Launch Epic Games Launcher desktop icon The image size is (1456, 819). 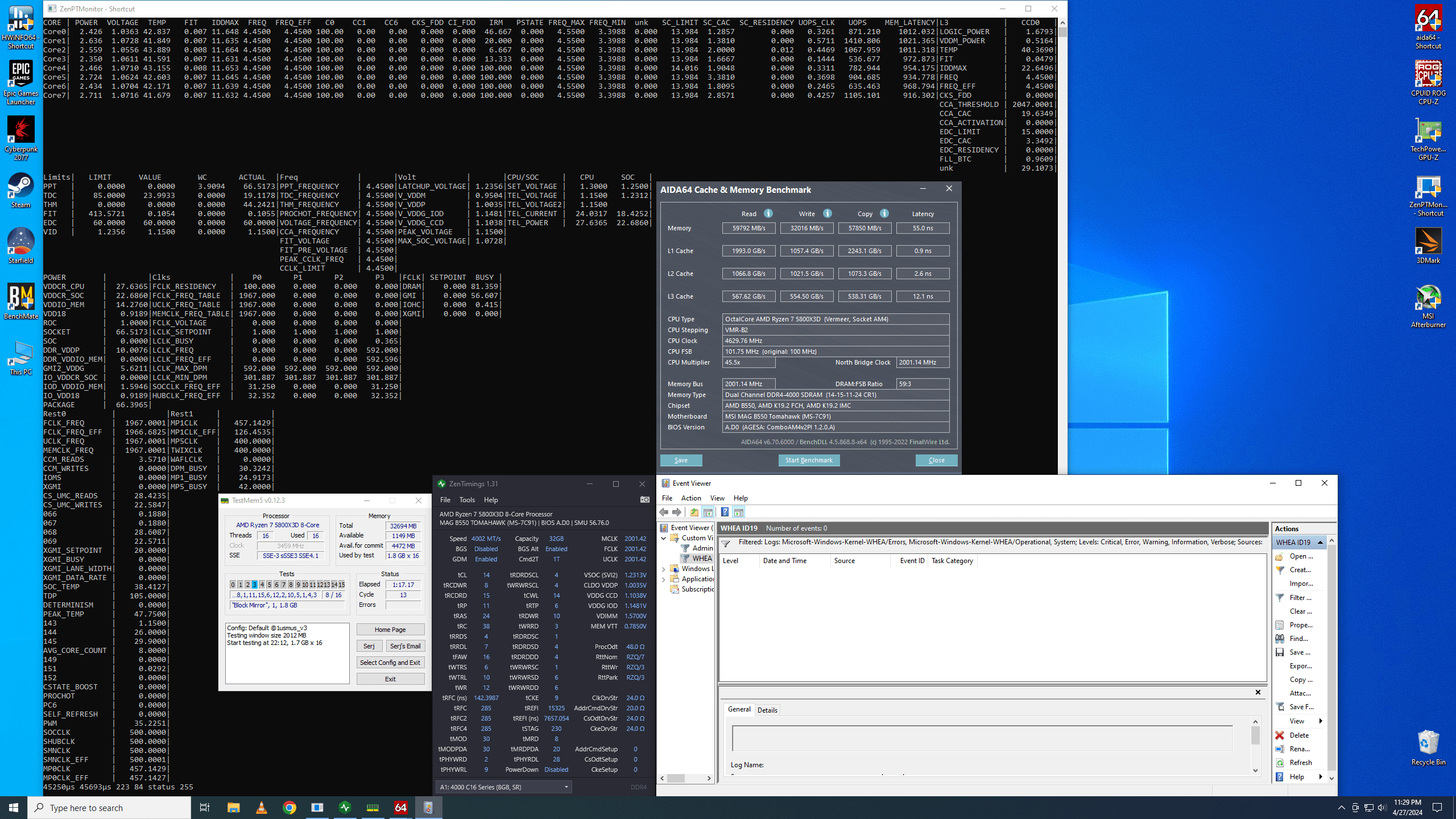[21, 83]
